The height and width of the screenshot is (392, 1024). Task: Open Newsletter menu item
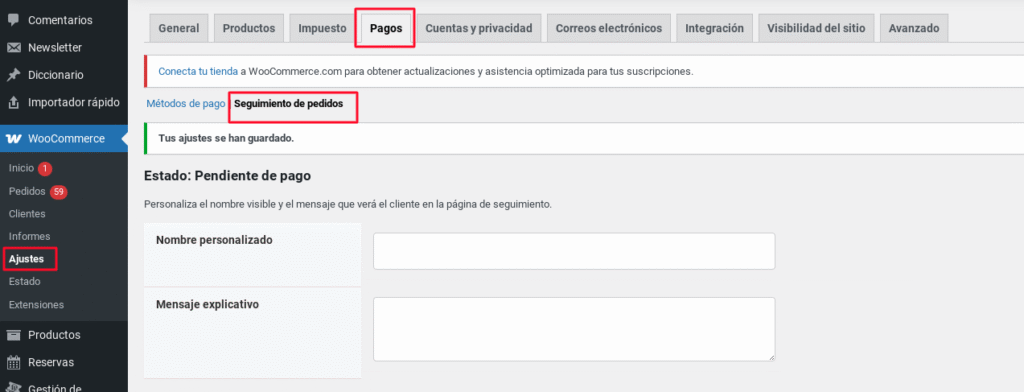click(55, 48)
